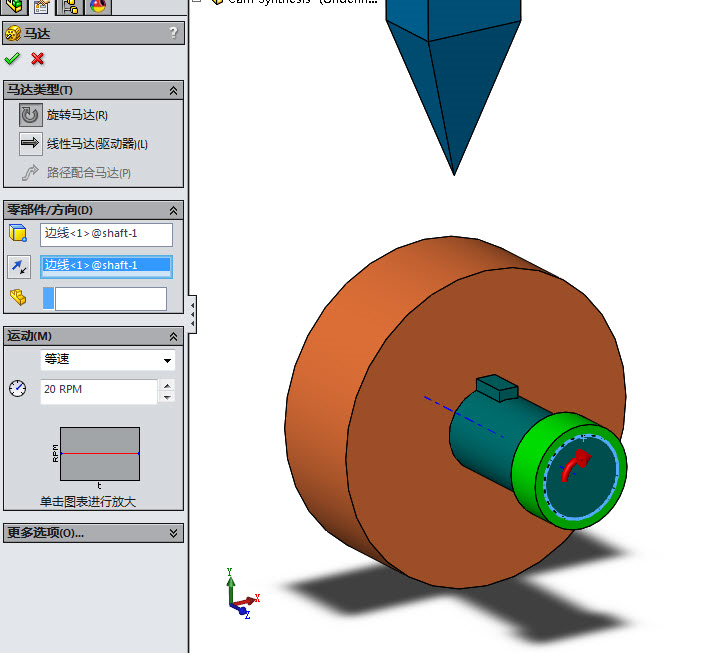Collapse the 马达类型 section

point(174,90)
